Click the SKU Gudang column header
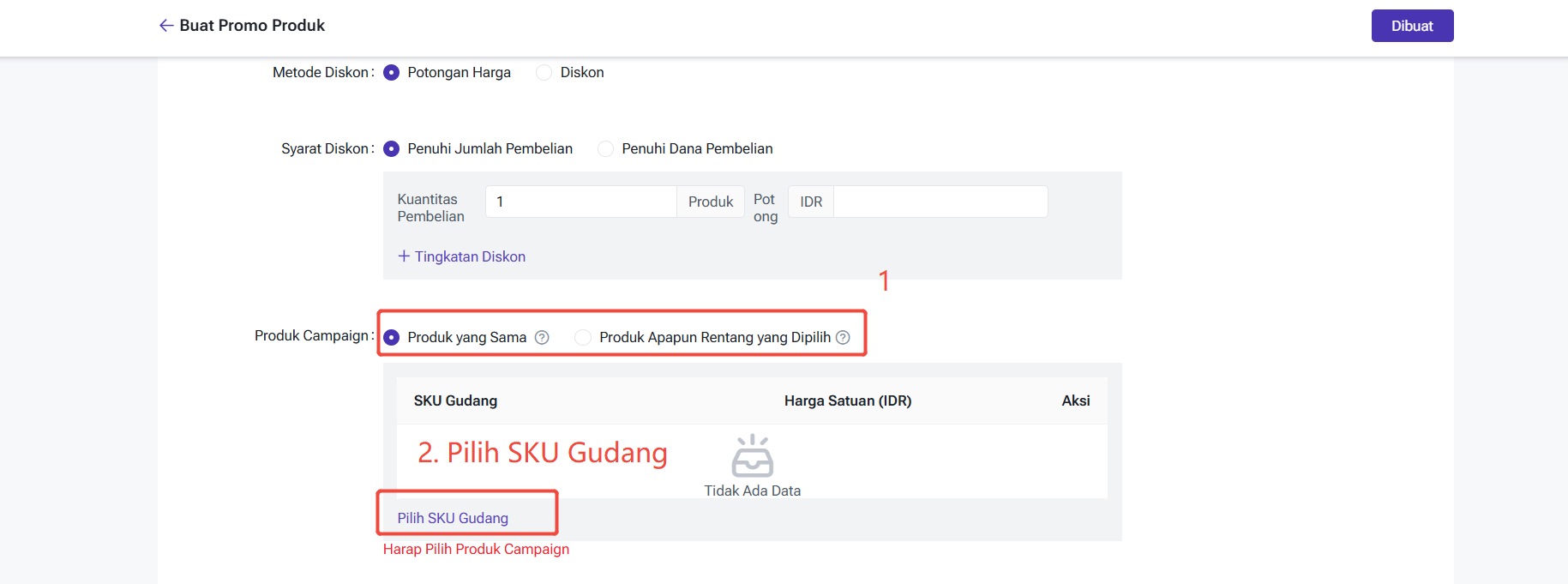Viewport: 1568px width, 584px height. [455, 400]
